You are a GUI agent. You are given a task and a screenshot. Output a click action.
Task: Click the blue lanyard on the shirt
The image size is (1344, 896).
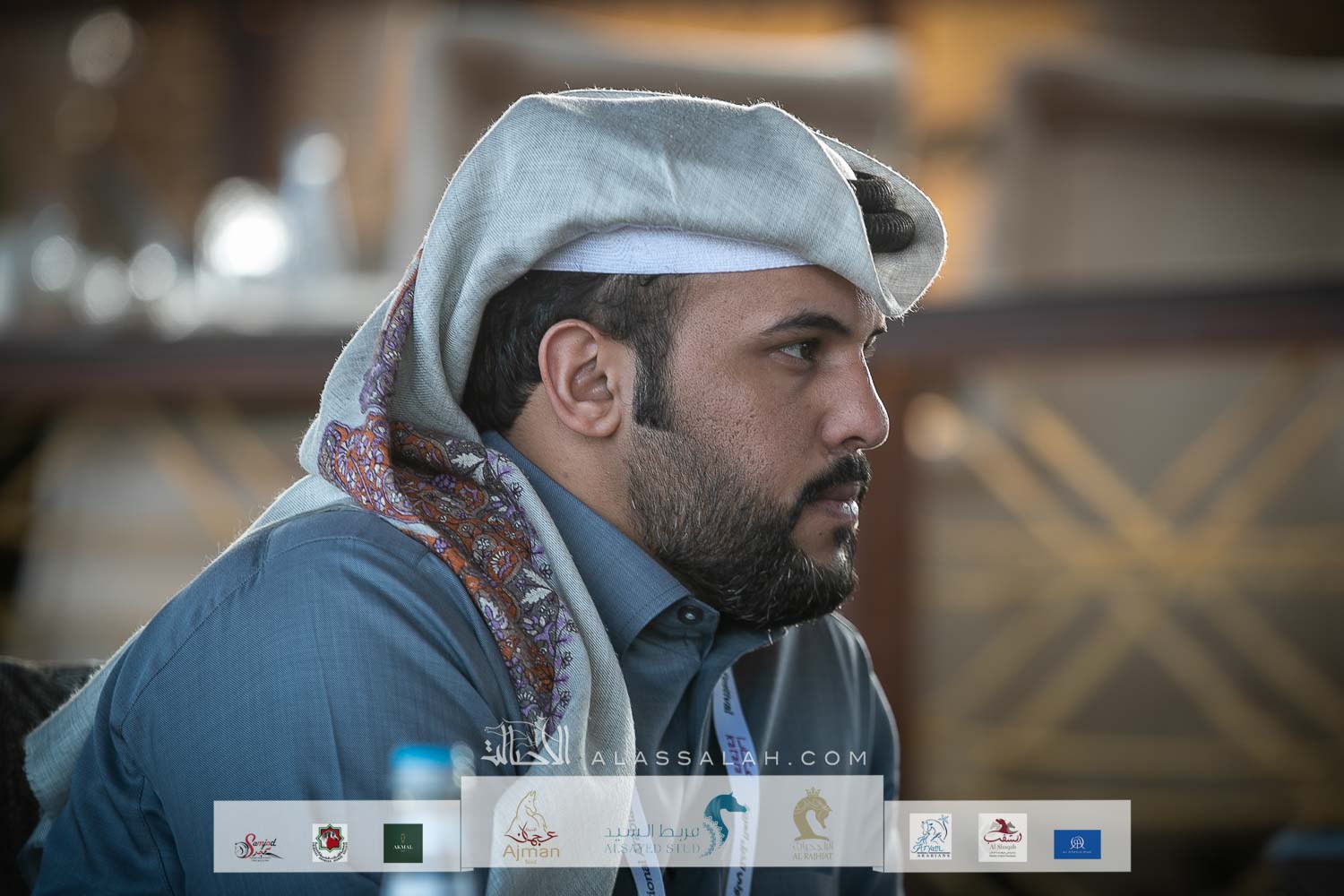click(x=728, y=708)
